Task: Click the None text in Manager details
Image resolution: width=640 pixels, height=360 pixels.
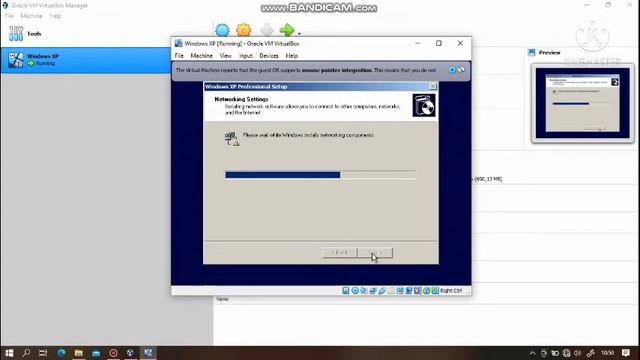Action: 222,299
